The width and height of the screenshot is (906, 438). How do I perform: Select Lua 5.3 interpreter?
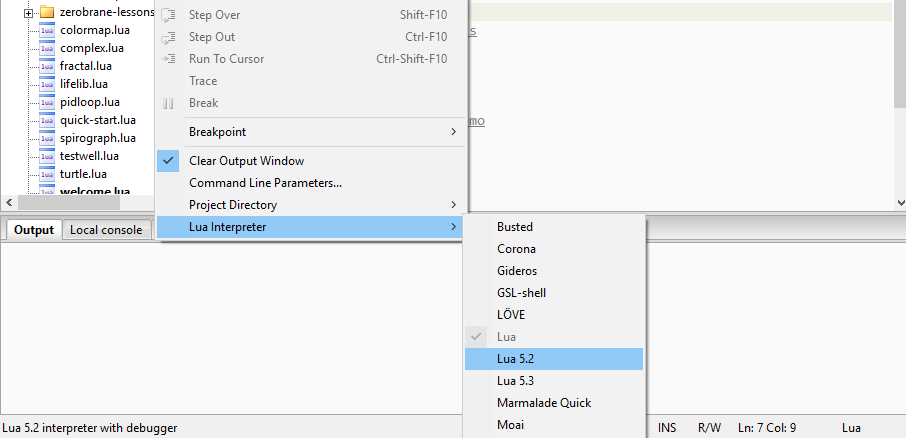[516, 381]
